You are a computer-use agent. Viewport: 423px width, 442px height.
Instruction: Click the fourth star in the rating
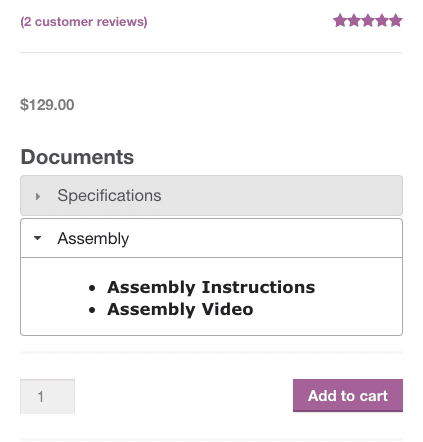coord(382,20)
